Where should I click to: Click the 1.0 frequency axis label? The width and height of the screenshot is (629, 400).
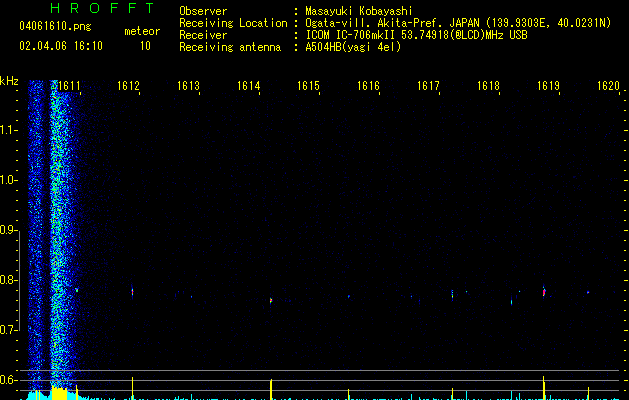click(9, 180)
